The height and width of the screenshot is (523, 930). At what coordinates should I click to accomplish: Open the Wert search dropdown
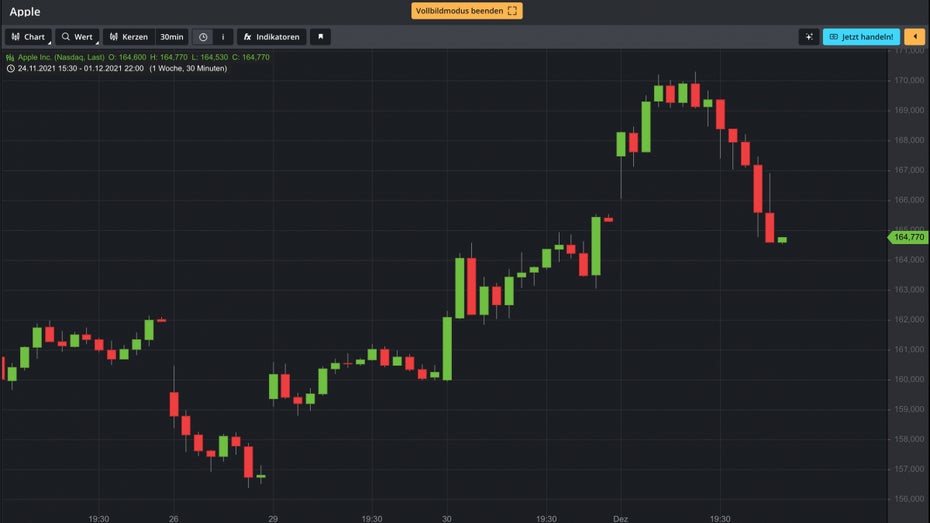pyautogui.click(x=77, y=37)
